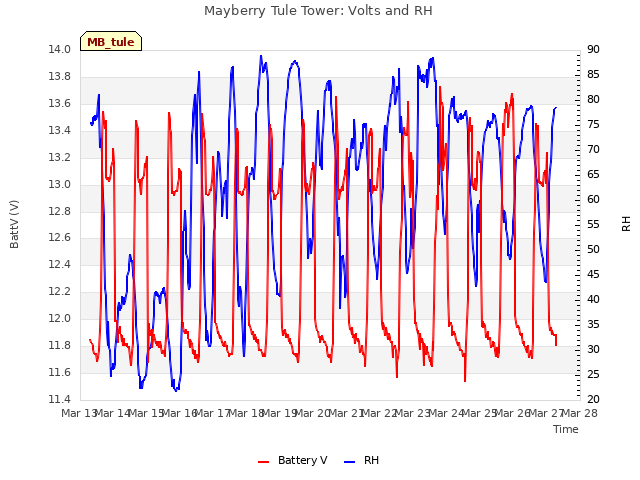Click the 70 right axis value
640x480 pixels.
pyautogui.click(x=593, y=149)
